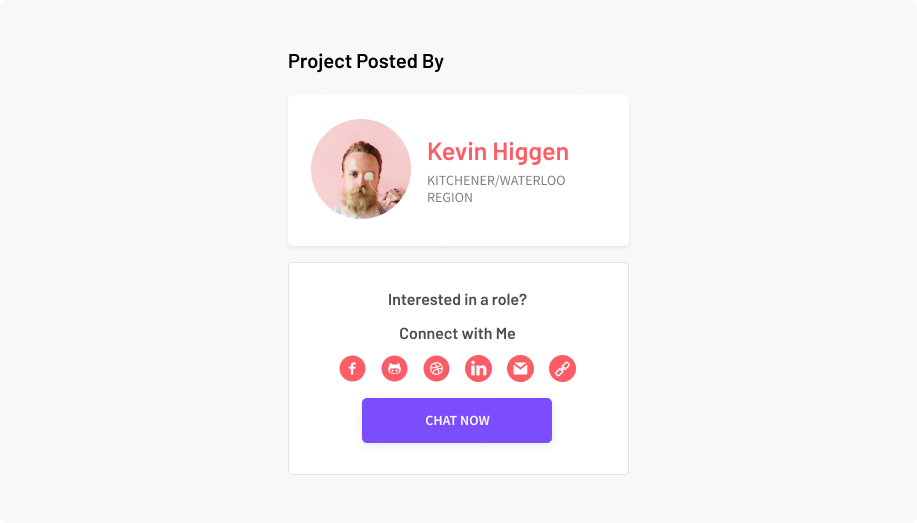This screenshot has height=523, width=917.
Task: Click the Connect with Me label
Action: [x=457, y=333]
